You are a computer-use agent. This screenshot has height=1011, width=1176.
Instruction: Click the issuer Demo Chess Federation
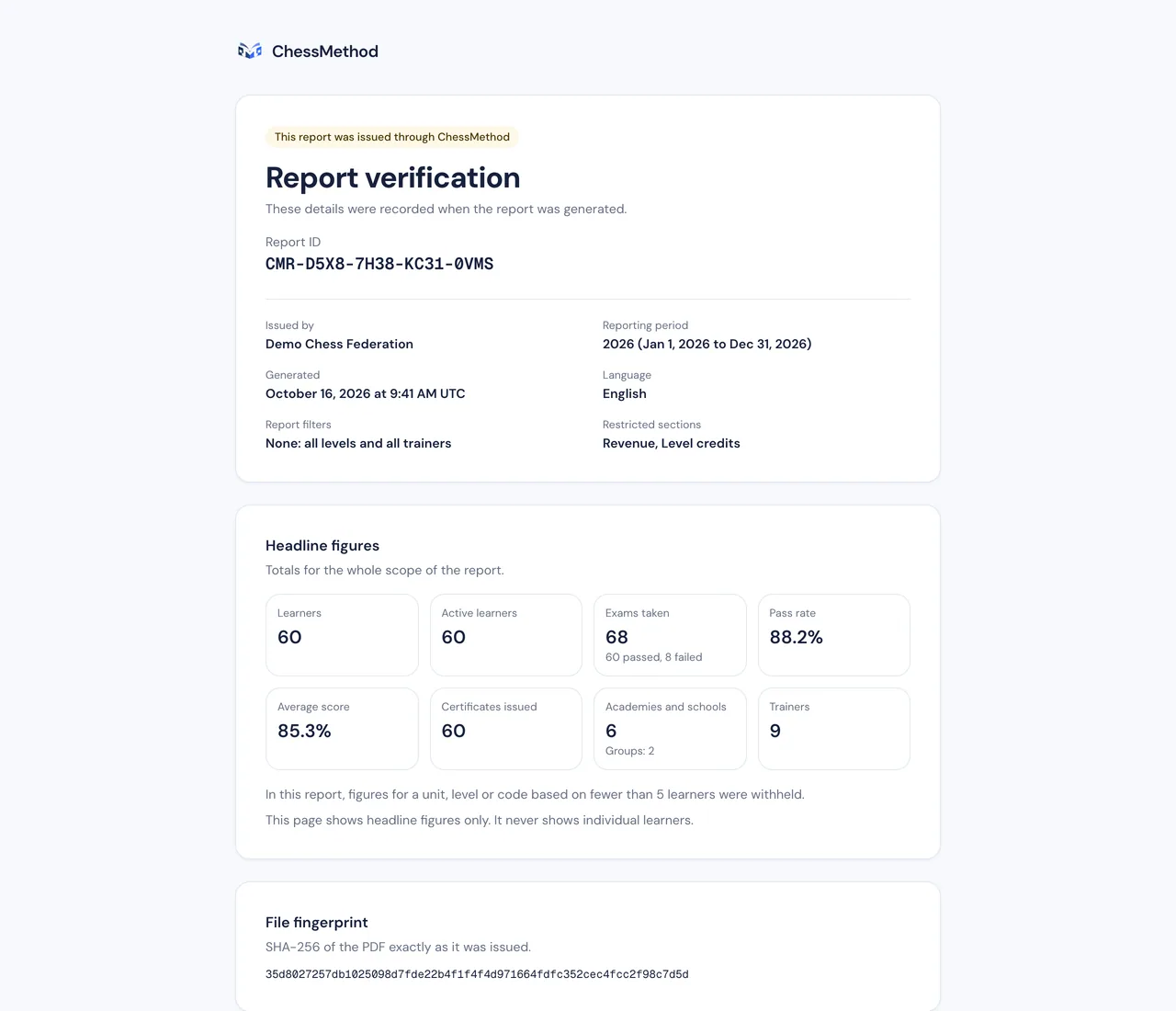pos(339,344)
